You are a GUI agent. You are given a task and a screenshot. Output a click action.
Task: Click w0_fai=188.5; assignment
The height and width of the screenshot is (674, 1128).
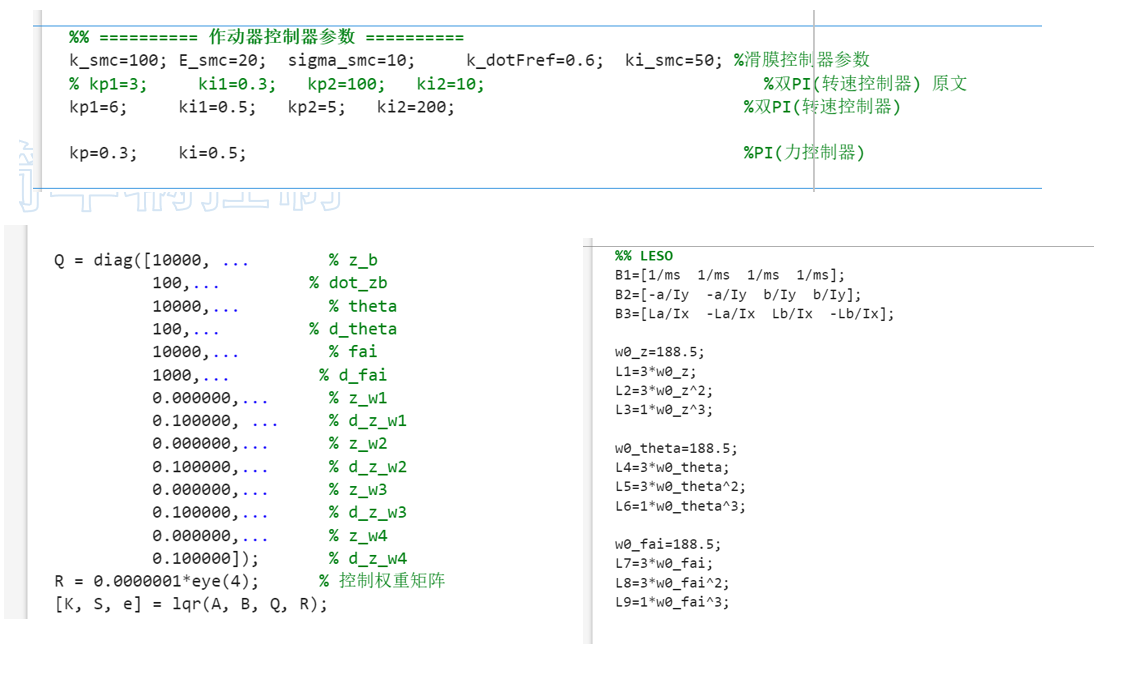pyautogui.click(x=668, y=545)
